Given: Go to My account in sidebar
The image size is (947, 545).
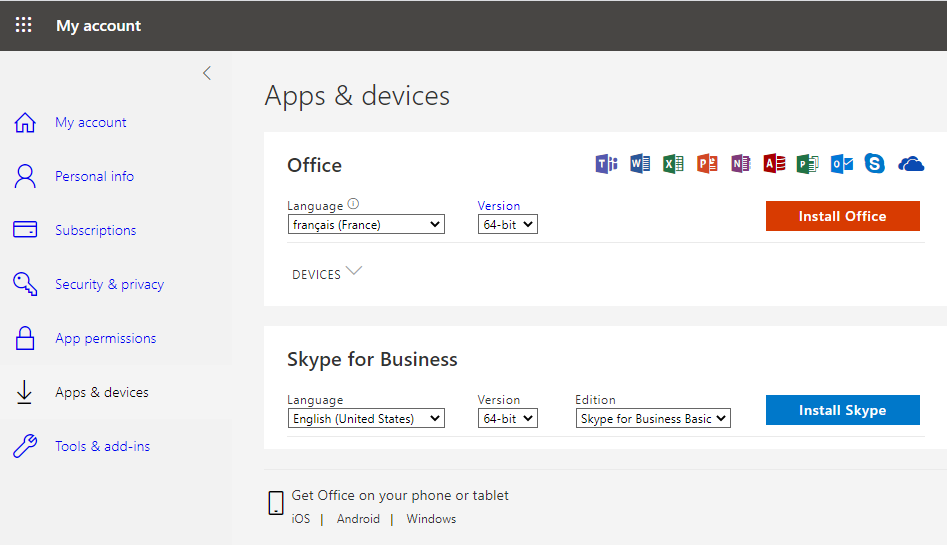Looking at the screenshot, I should pyautogui.click(x=91, y=123).
